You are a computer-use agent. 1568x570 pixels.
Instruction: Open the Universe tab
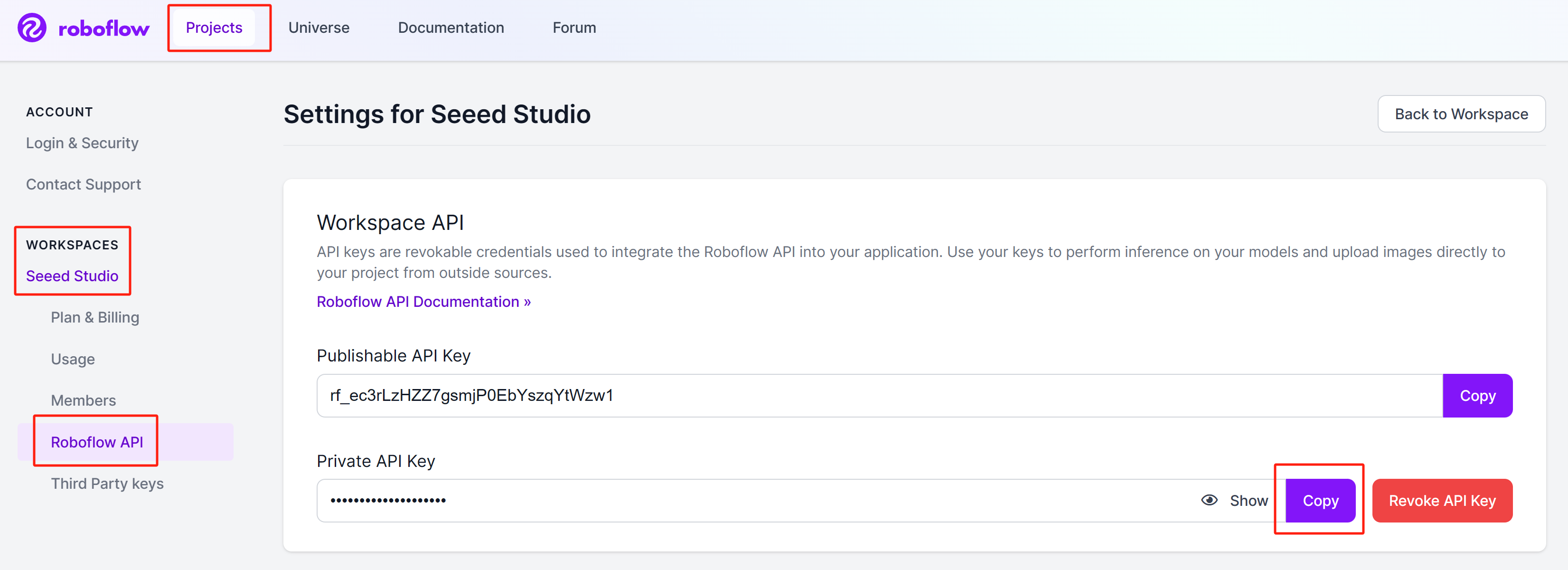coord(319,28)
